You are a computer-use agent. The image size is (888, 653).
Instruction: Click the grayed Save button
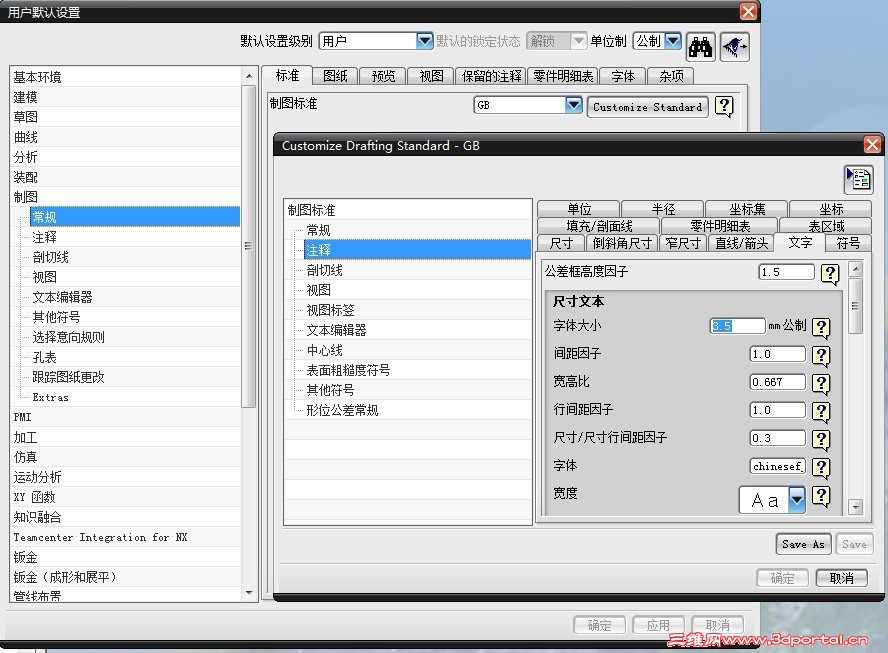854,544
